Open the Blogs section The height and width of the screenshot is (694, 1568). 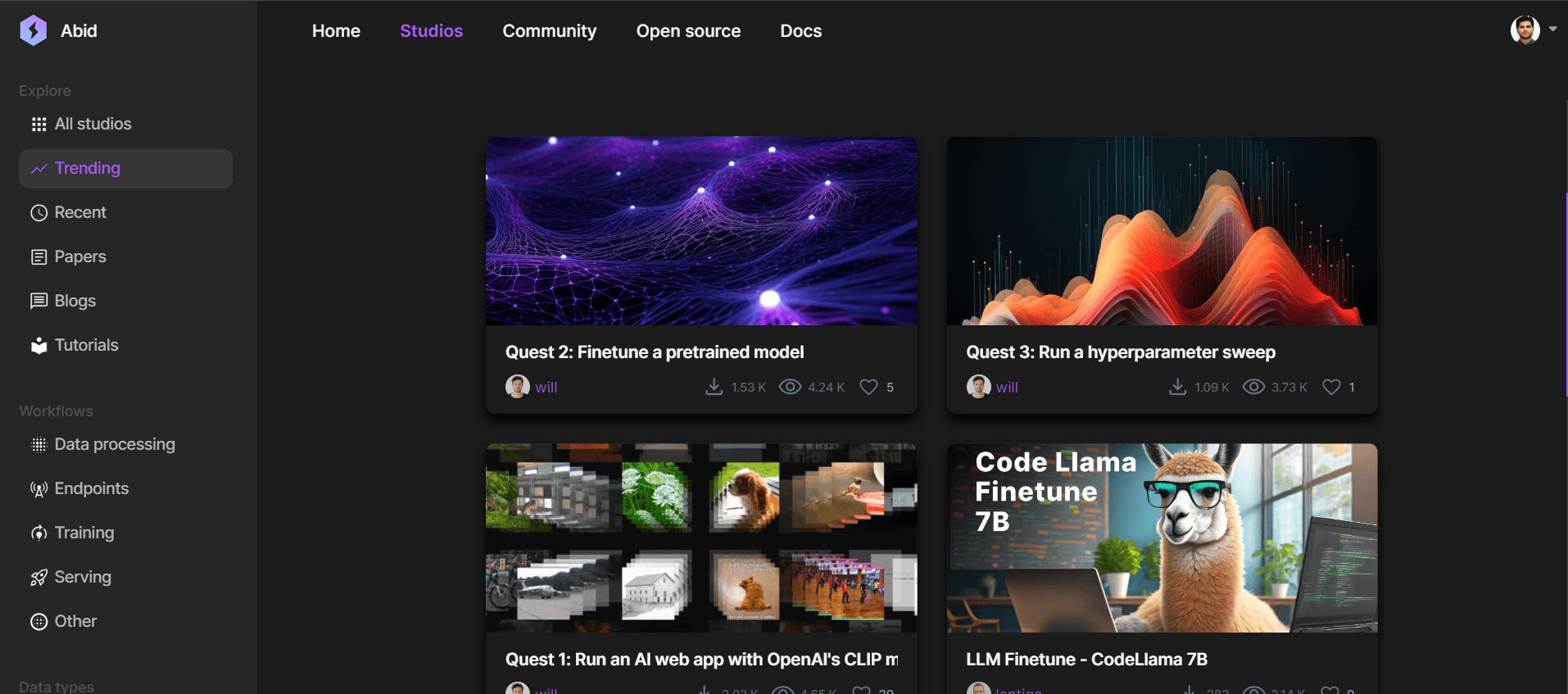[125, 302]
